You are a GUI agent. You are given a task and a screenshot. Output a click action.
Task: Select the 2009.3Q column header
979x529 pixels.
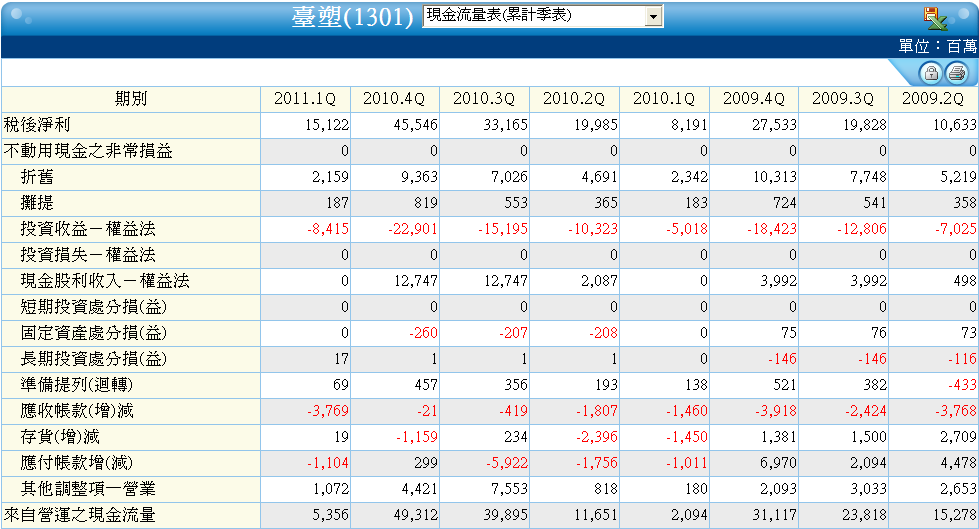tap(844, 99)
